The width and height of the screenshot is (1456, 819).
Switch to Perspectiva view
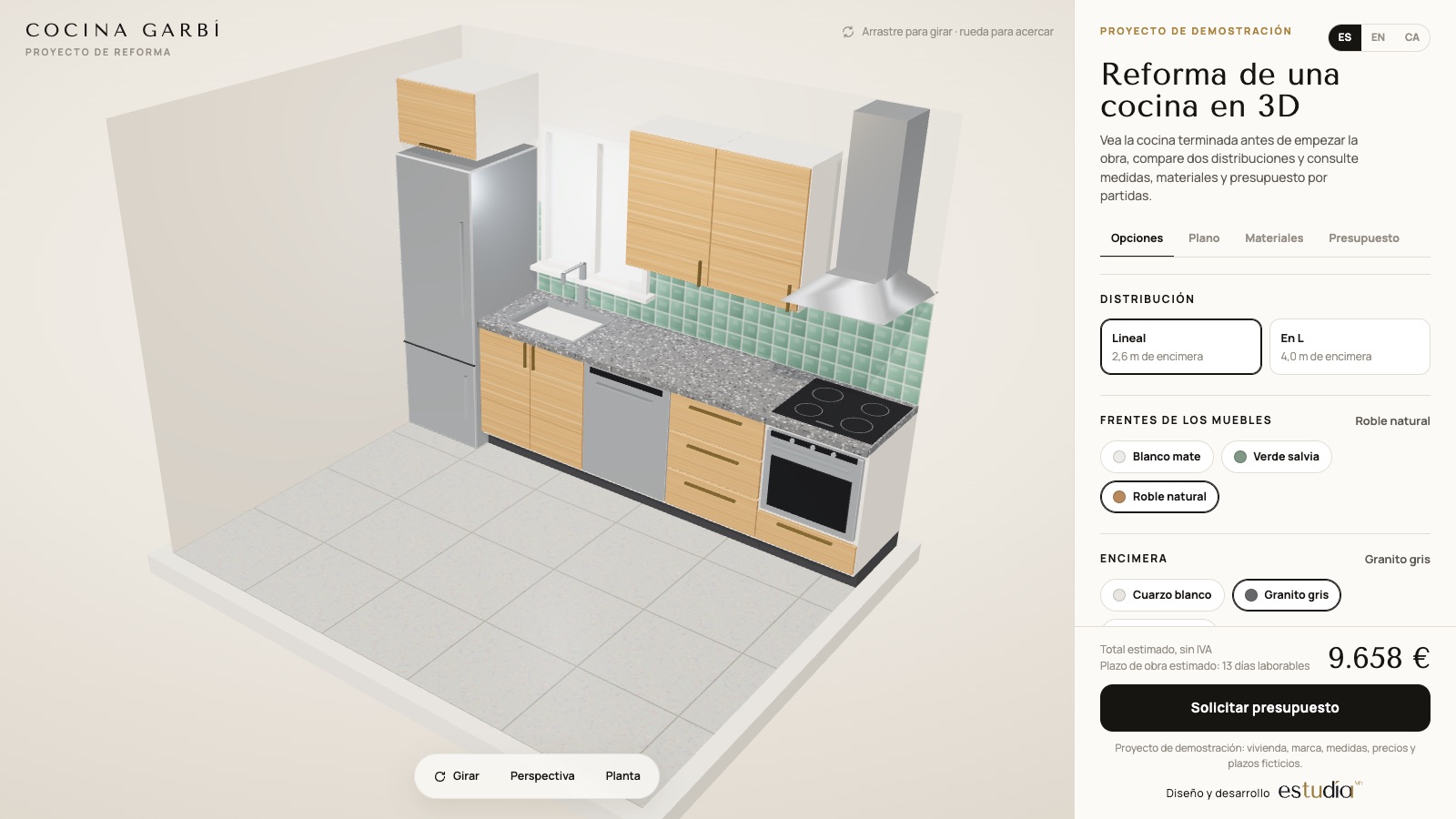point(542,776)
